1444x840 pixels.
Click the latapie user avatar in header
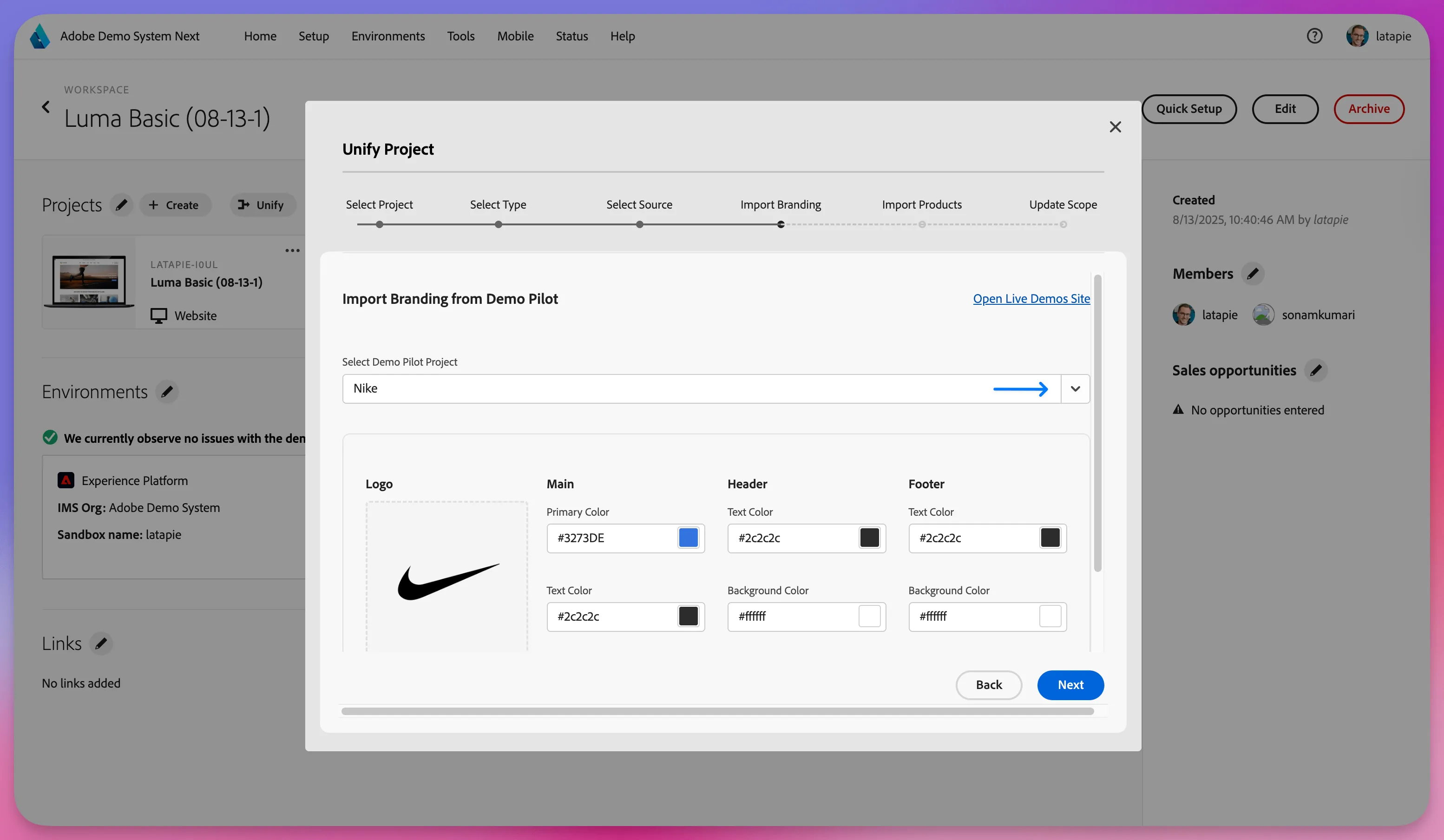(x=1357, y=36)
